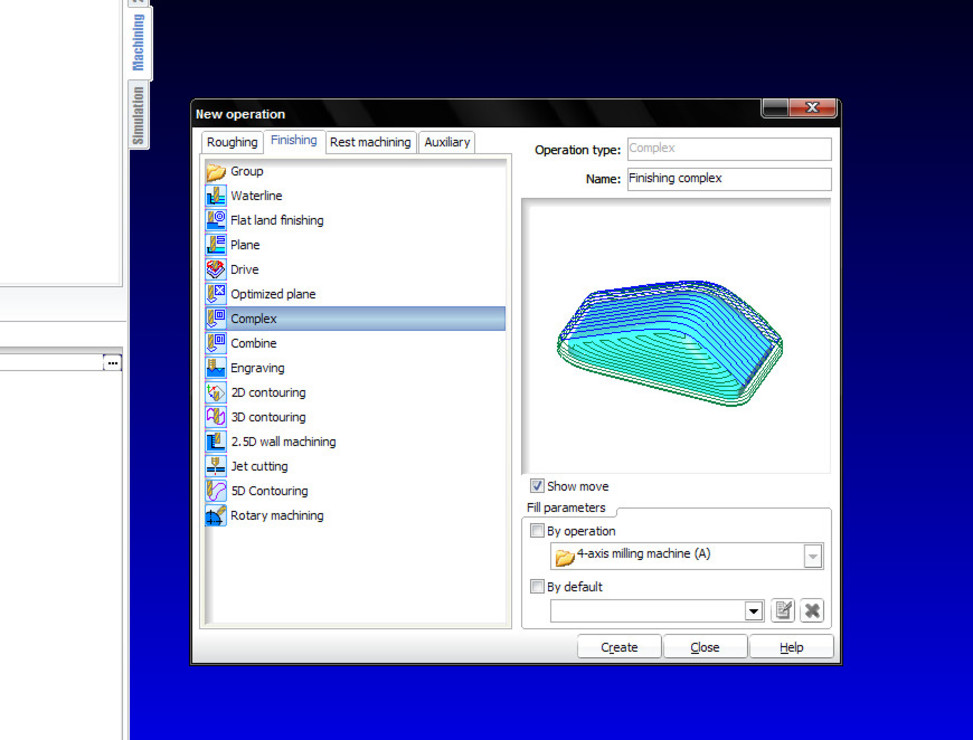Close the New operation dialog with X

(812, 107)
